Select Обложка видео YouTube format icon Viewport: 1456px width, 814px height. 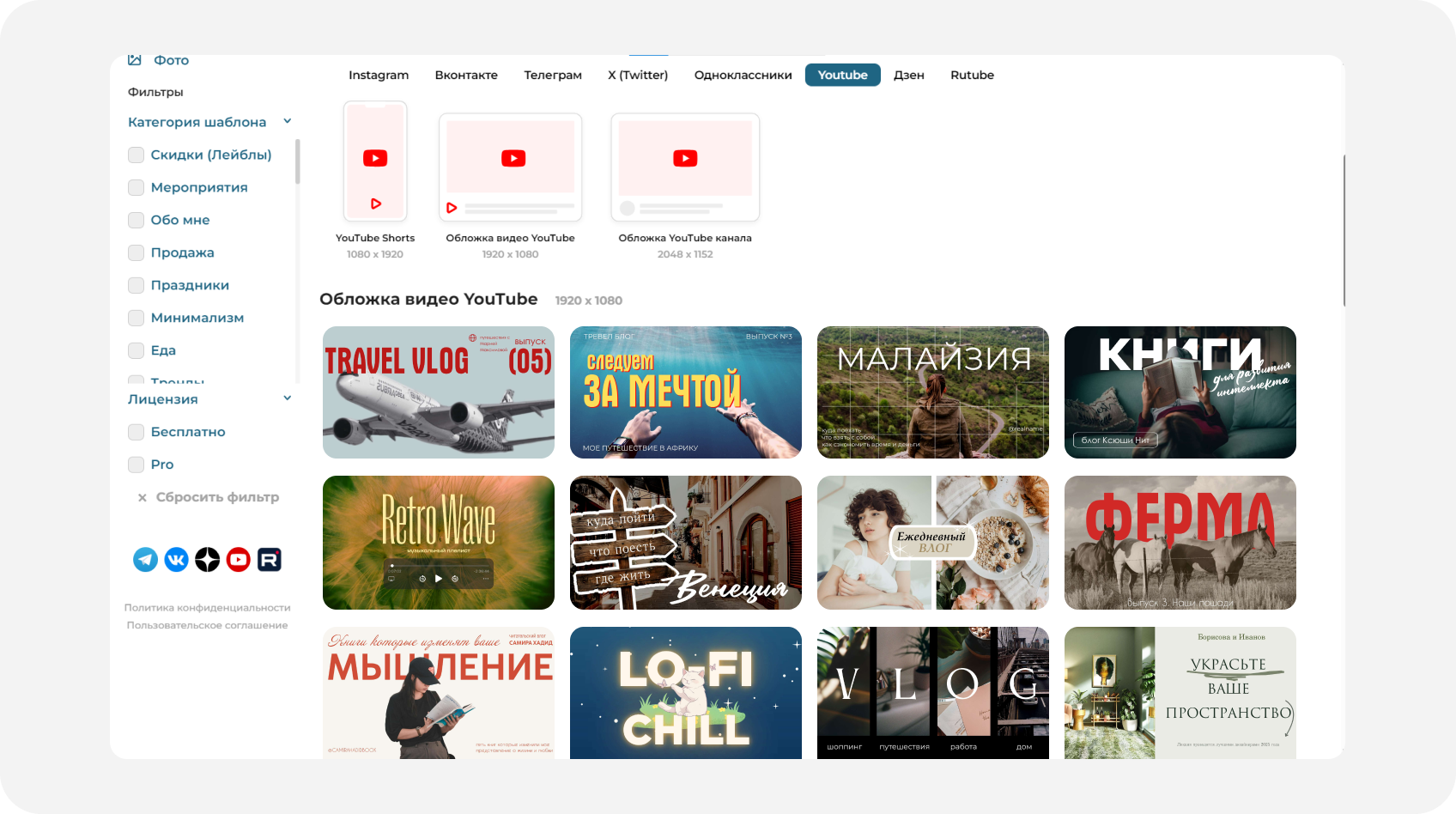coord(511,167)
